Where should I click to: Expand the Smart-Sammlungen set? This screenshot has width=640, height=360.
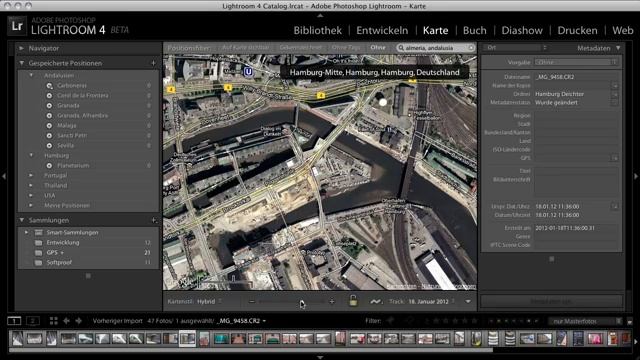[x=27, y=232]
